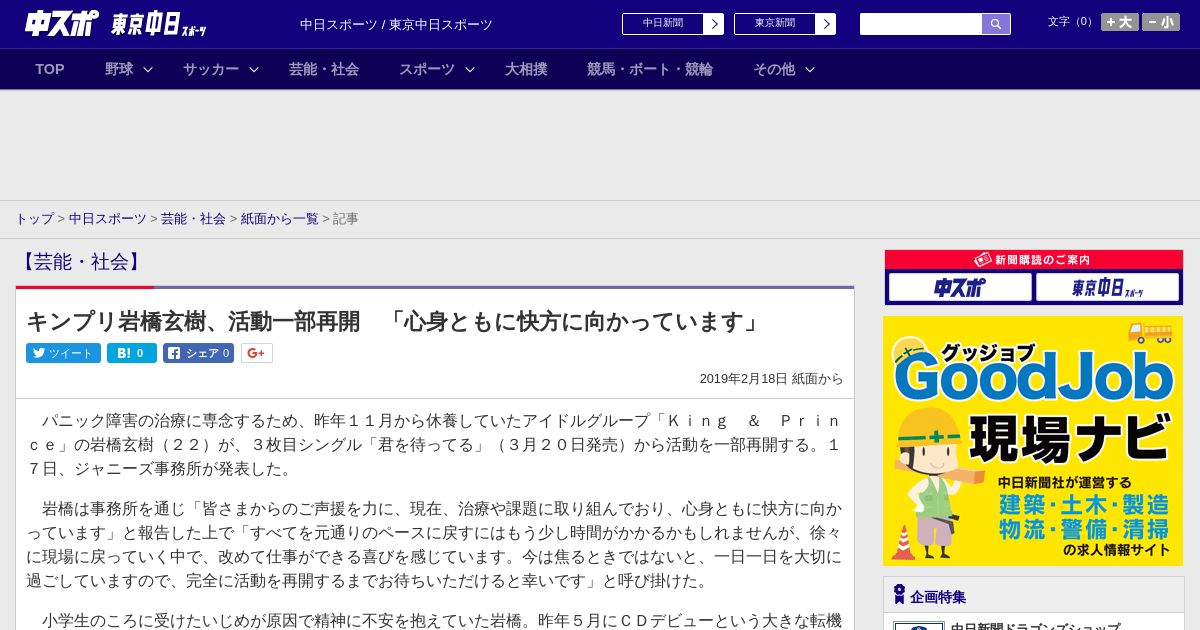This screenshot has height=630, width=1200.
Task: Click 東京中日スポーツ in the subscription banner
Action: [1108, 287]
